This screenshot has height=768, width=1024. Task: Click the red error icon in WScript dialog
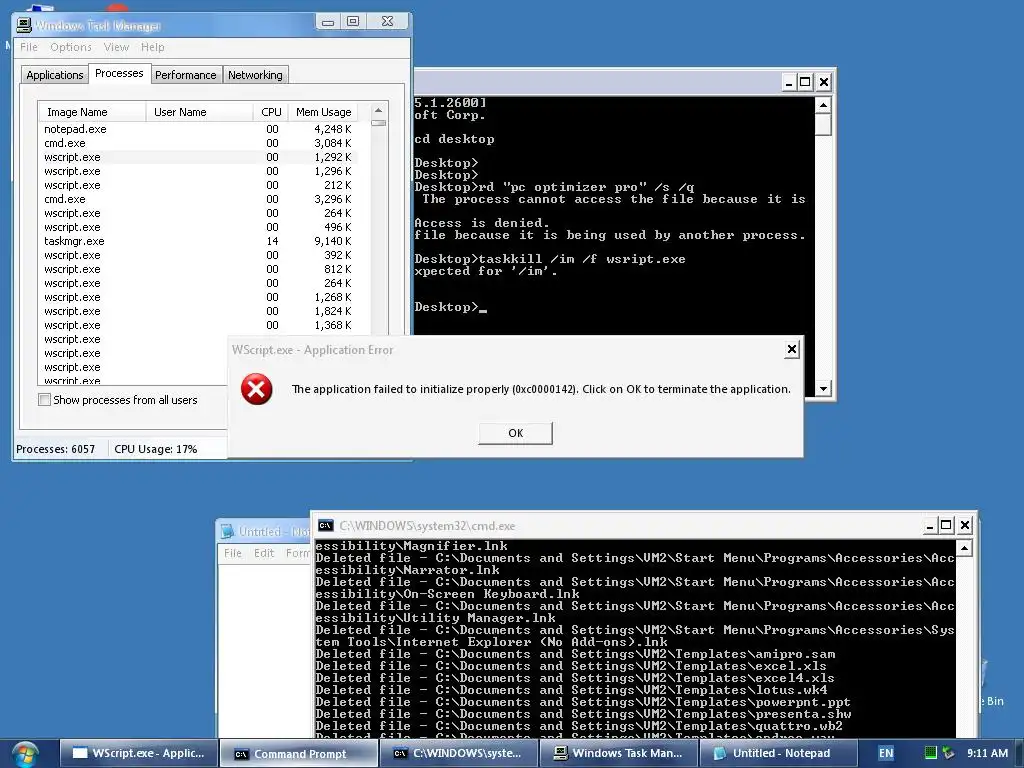(257, 389)
